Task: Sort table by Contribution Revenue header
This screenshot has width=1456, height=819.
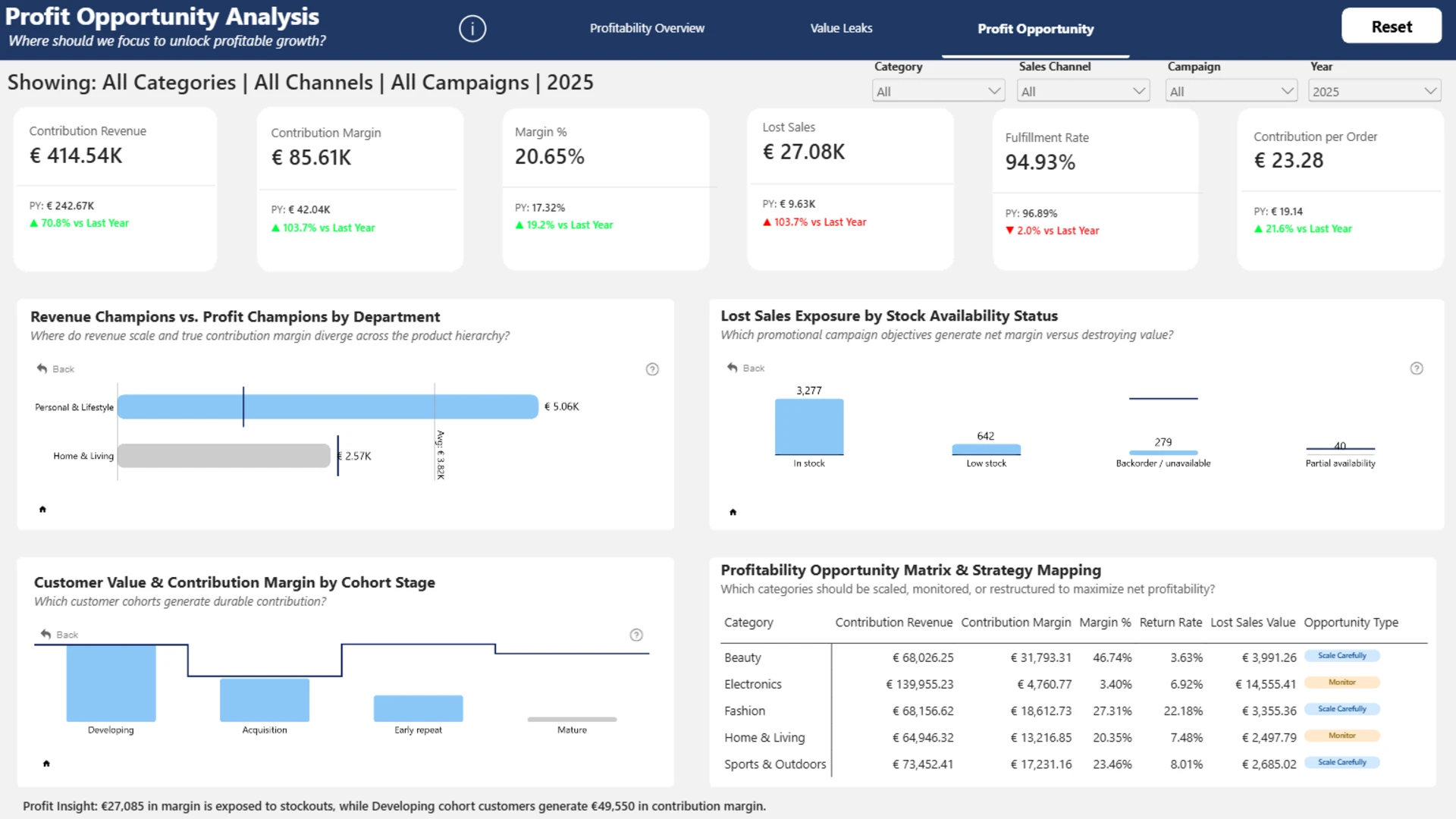Action: pos(893,622)
